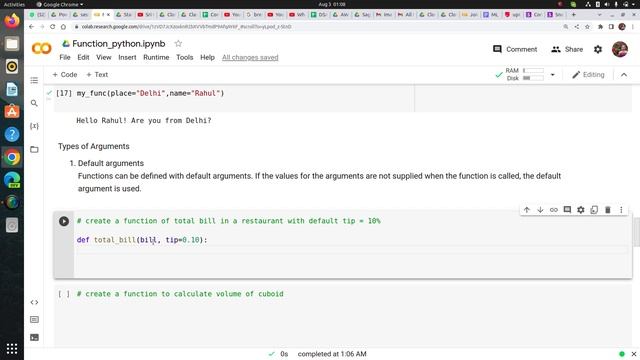Screen dimensions: 640x360
Task: Open more cell actions menu
Action: [621, 210]
